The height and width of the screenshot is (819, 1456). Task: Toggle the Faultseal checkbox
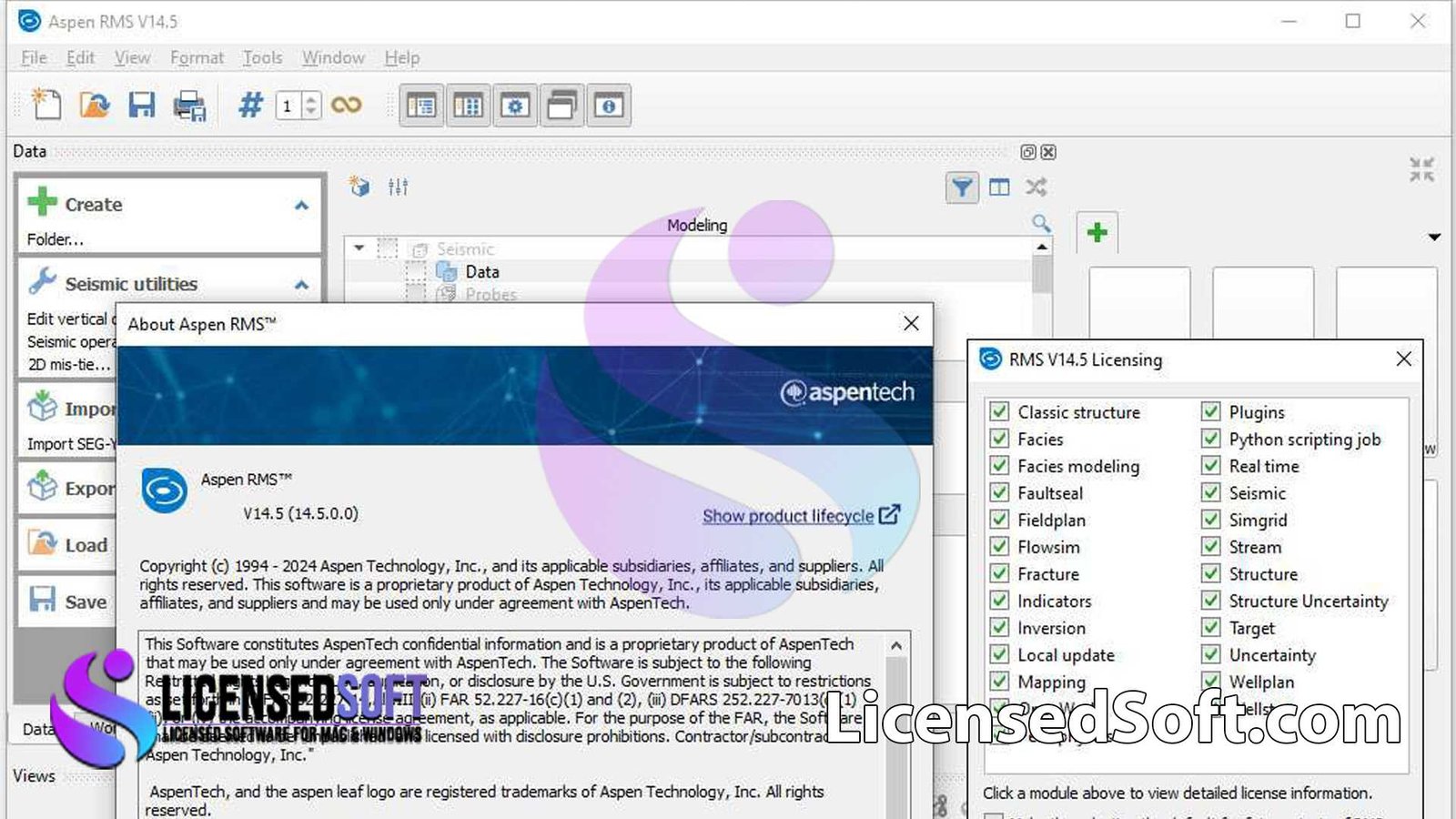(x=999, y=492)
